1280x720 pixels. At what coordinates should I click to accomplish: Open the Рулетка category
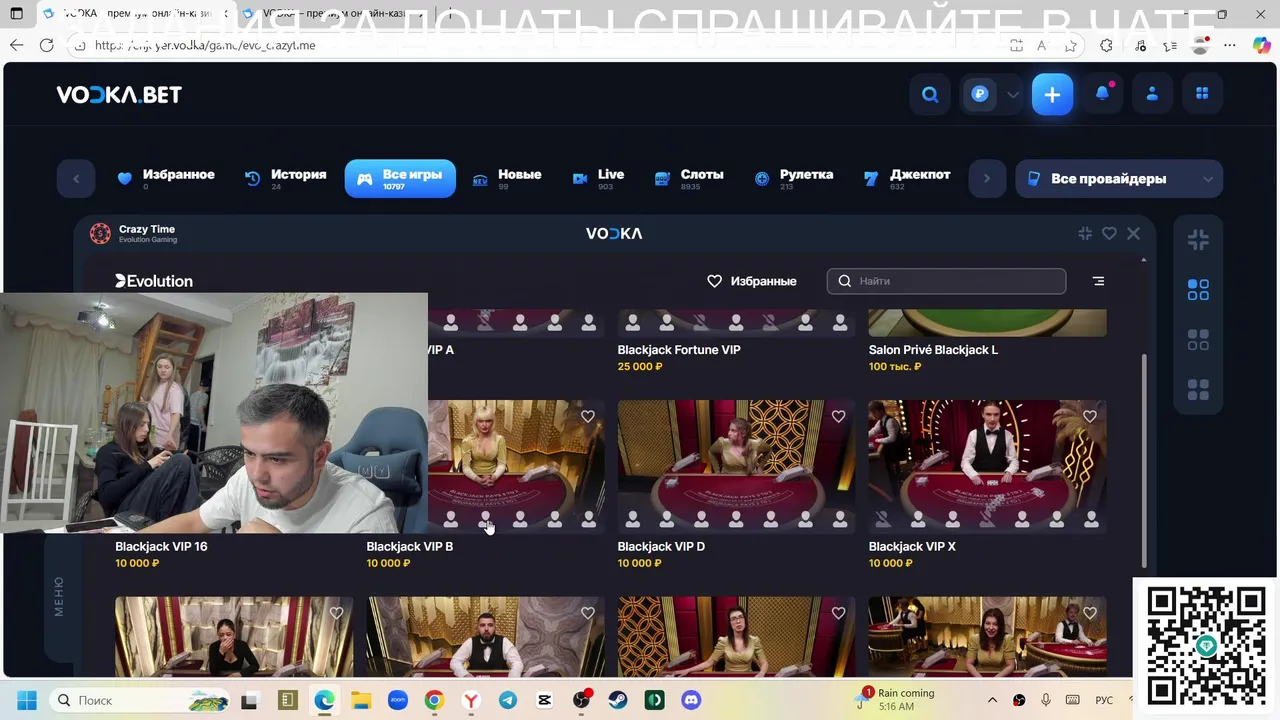(793, 178)
